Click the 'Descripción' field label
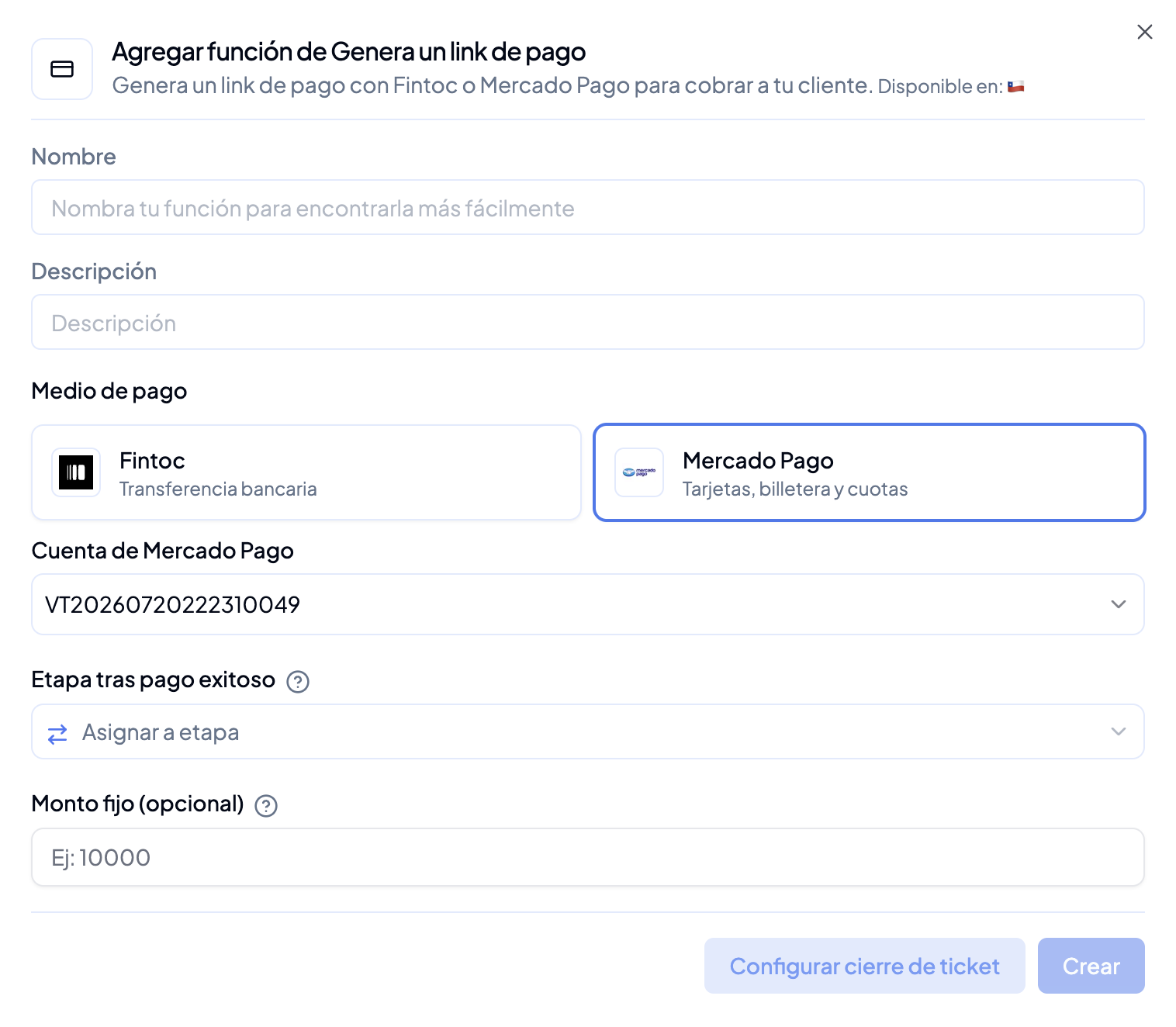1176x1027 pixels. pos(94,271)
